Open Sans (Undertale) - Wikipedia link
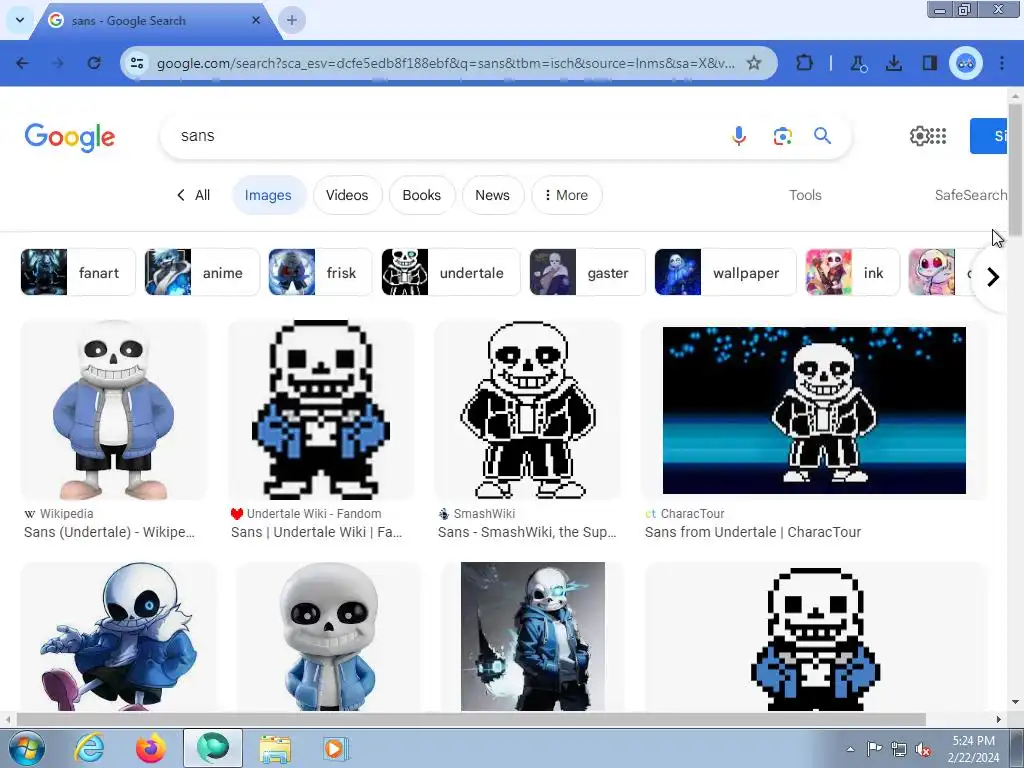Viewport: 1024px width, 768px height. pyautogui.click(x=109, y=532)
